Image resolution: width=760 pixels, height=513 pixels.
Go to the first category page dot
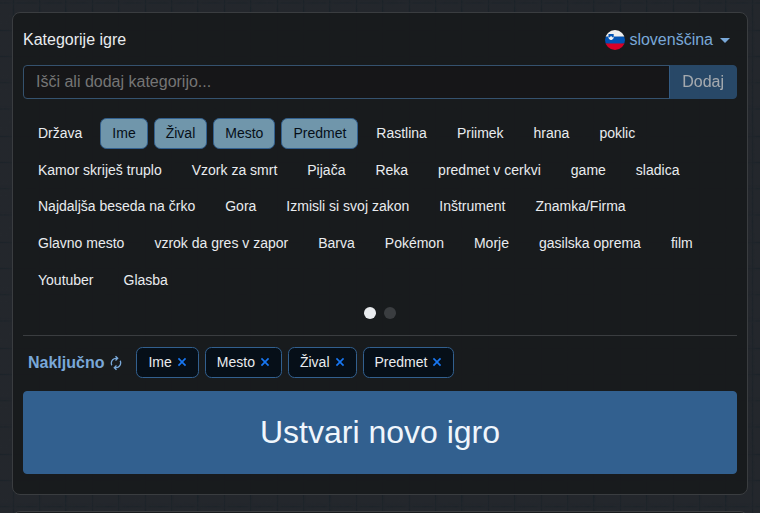(370, 313)
